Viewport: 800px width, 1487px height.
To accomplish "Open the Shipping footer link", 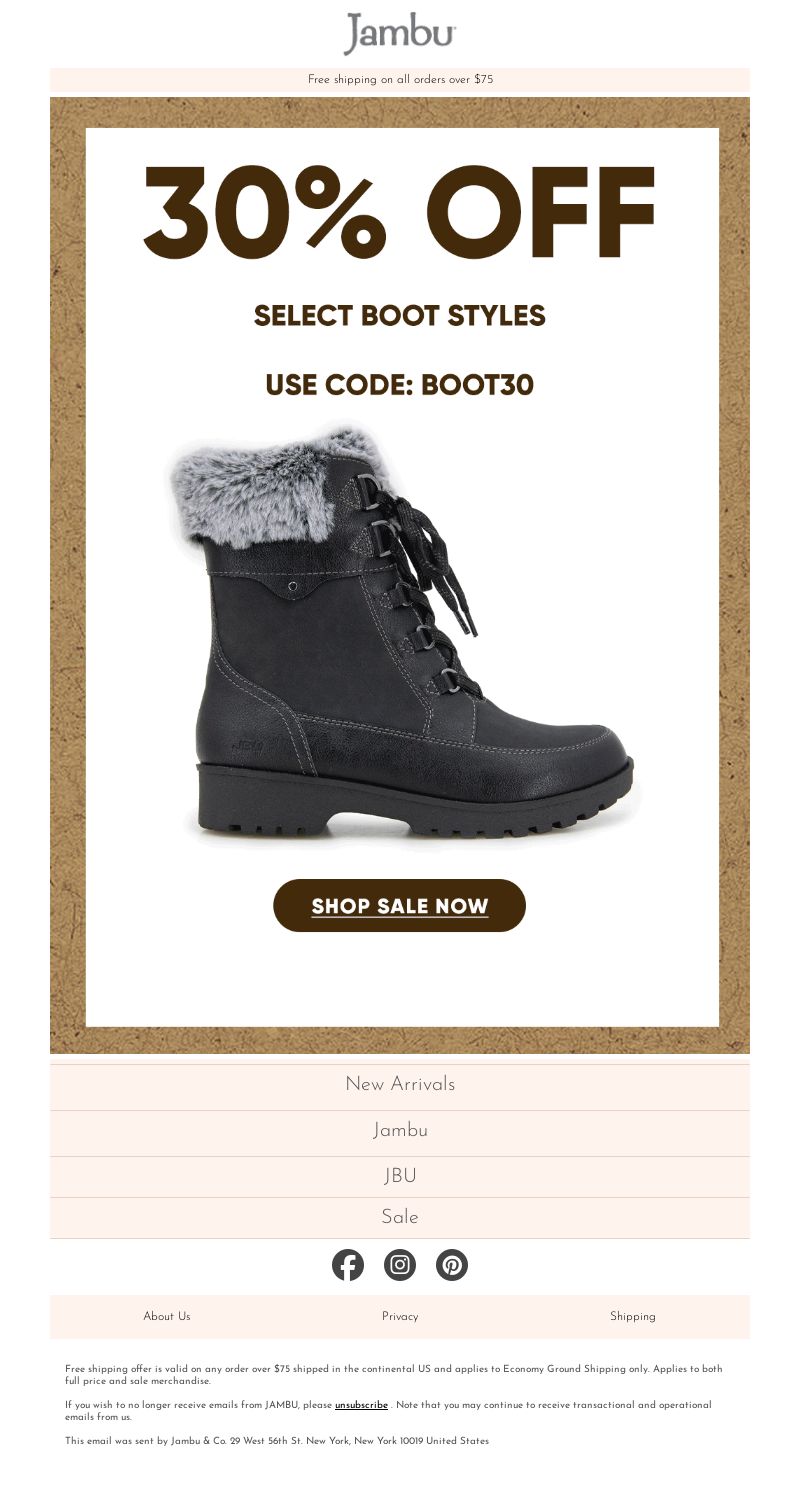I will click(x=633, y=1317).
